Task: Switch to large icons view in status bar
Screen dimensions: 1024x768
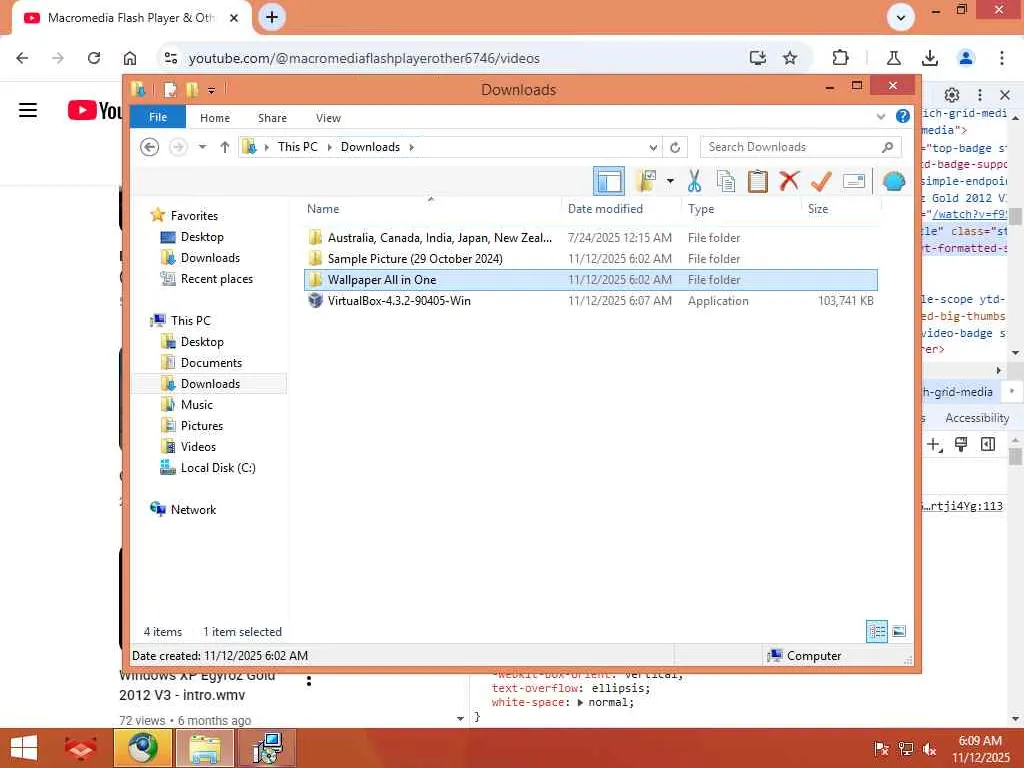Action: coord(899,631)
